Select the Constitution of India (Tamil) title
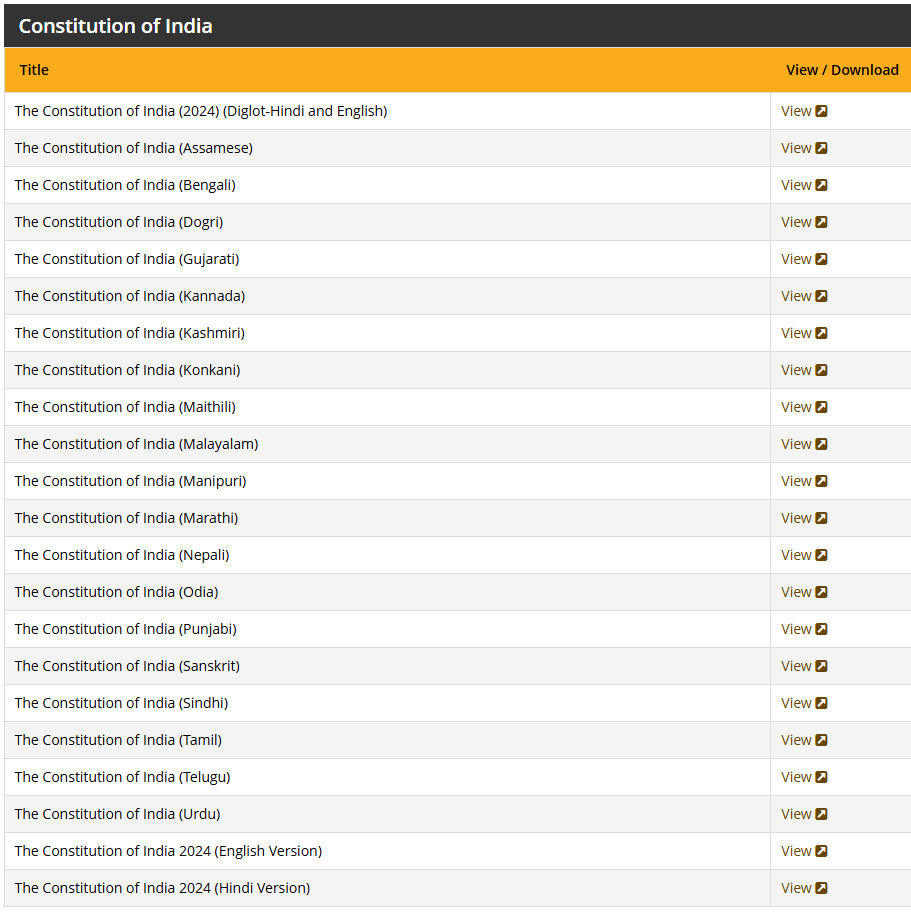This screenshot has width=911, height=913. pyautogui.click(x=118, y=740)
